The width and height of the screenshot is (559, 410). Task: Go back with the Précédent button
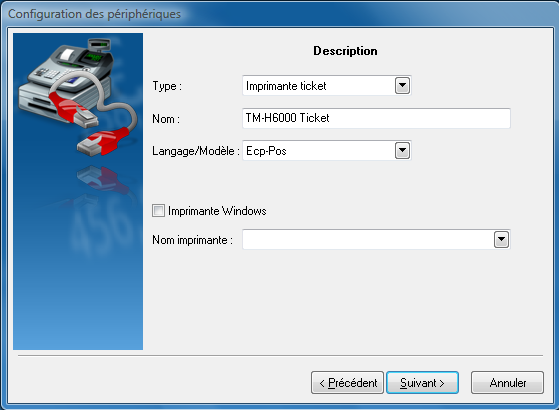(347, 383)
